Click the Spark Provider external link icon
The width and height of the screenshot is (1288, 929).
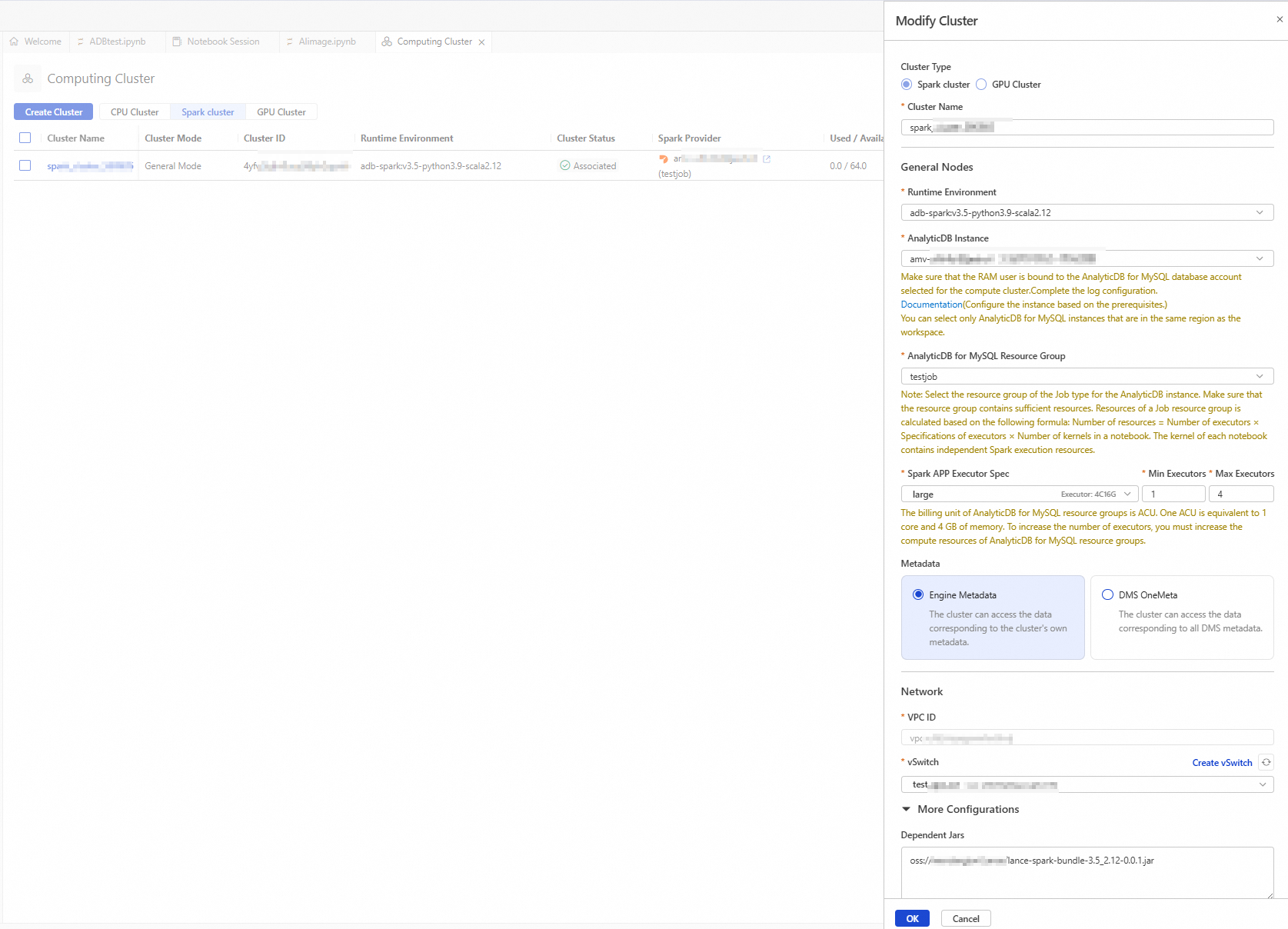[766, 158]
